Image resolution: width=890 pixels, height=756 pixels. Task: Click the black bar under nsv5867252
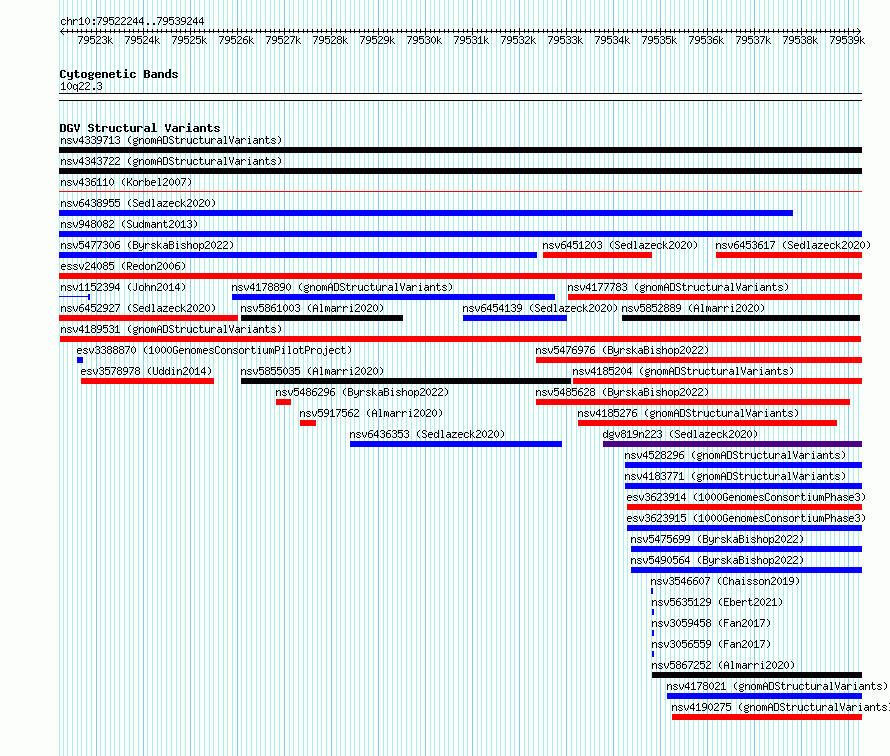tap(757, 675)
